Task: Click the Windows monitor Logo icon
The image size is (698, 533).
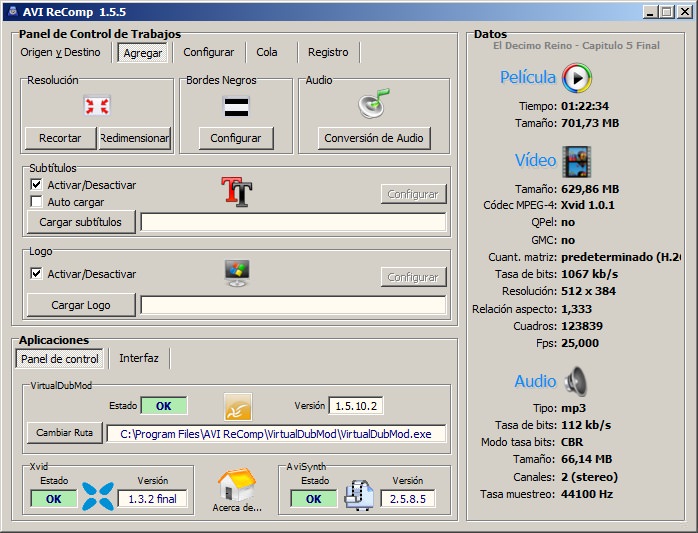Action: click(x=237, y=273)
